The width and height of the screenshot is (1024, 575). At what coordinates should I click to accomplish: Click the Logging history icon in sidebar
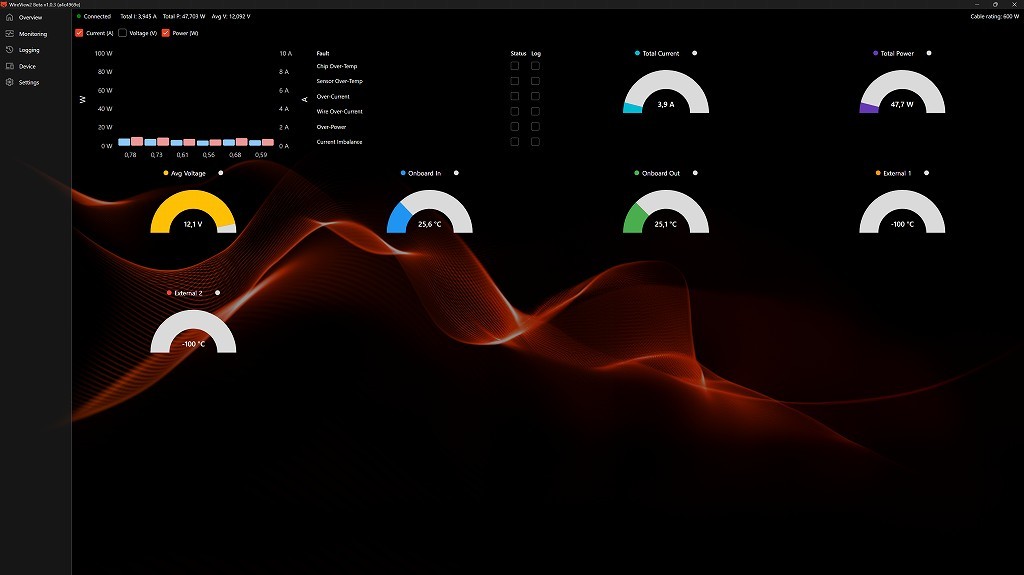pos(9,50)
